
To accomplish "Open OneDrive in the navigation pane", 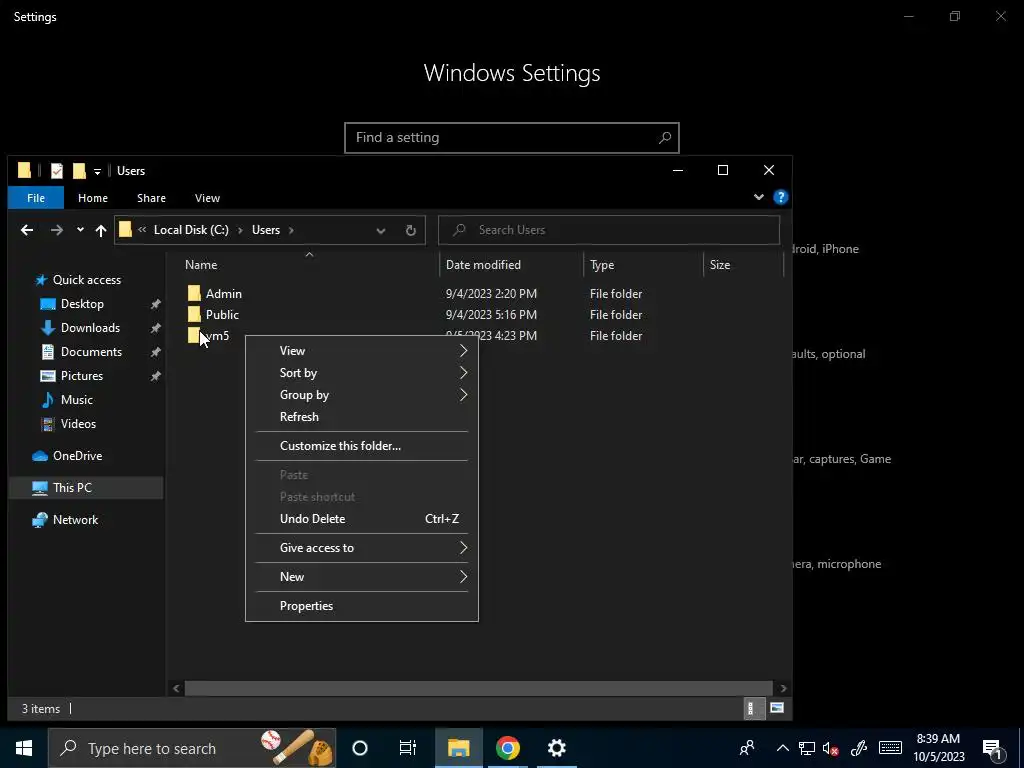I will tap(77, 456).
